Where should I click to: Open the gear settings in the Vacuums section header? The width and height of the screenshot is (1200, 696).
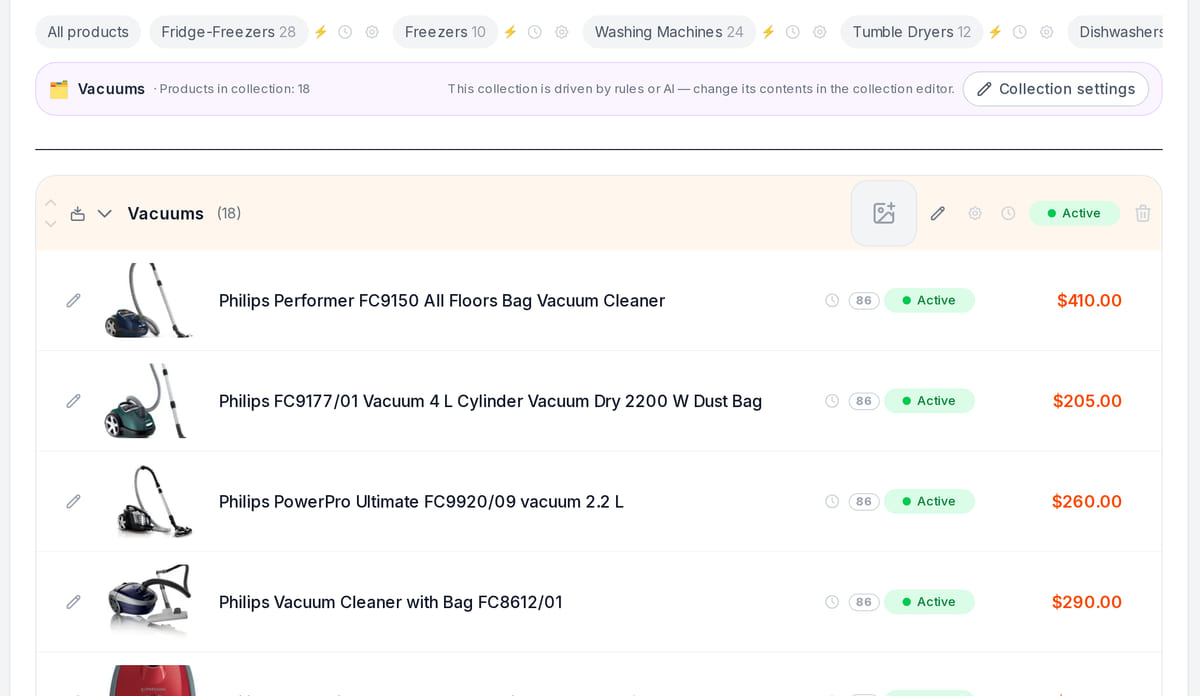pos(975,213)
